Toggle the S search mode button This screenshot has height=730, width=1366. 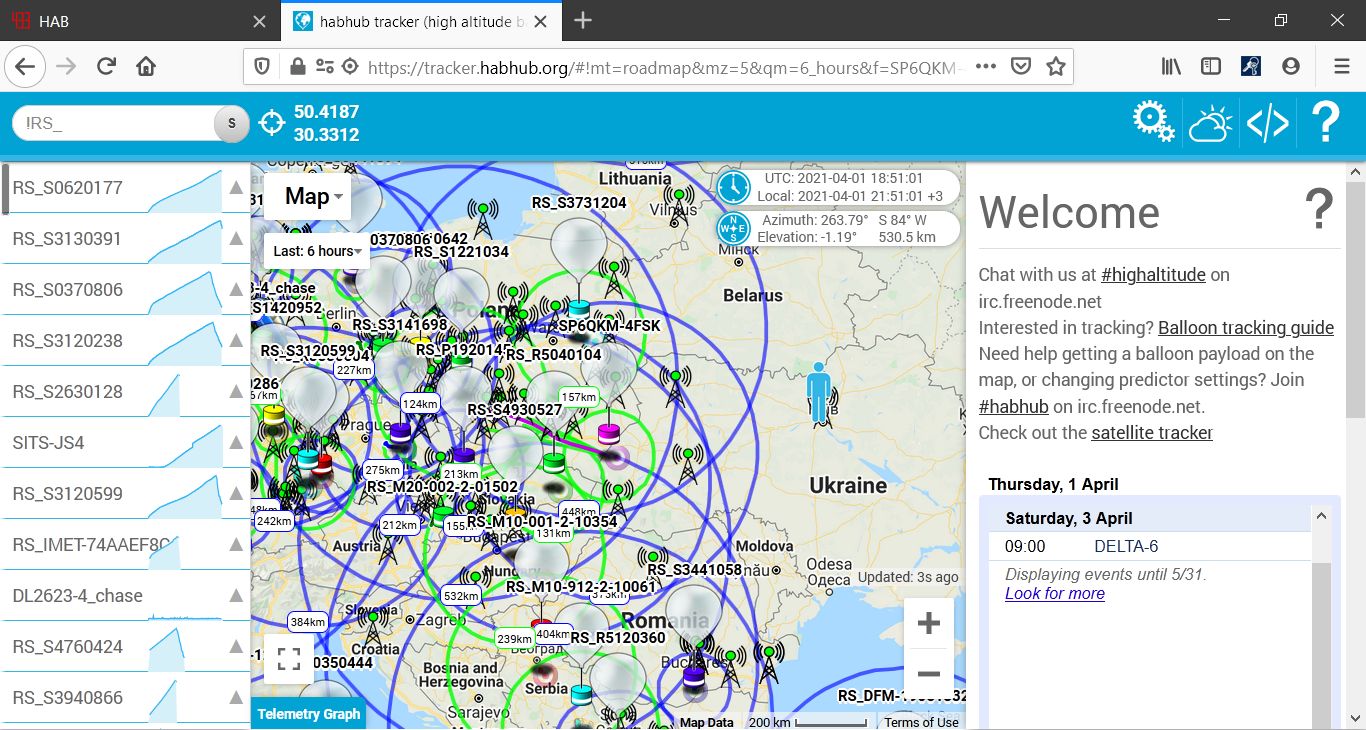(231, 123)
